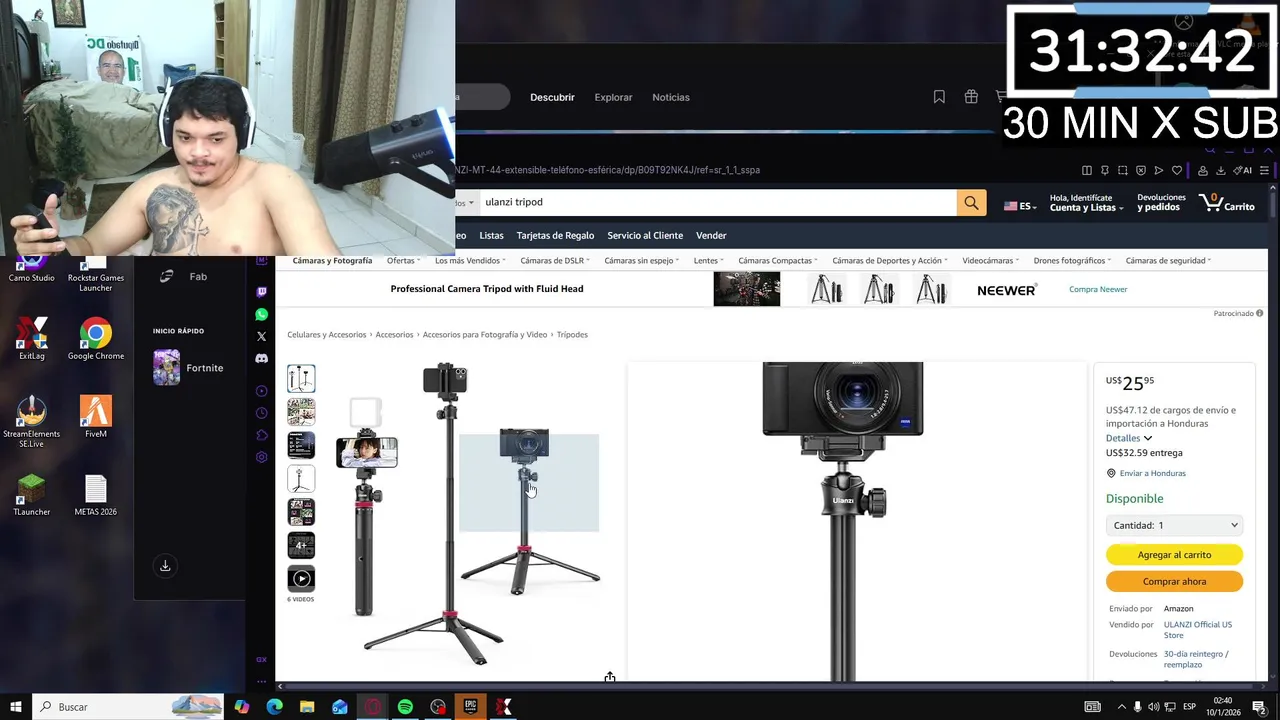Expand the Drones fotográficos submenu
The width and height of the screenshot is (1280, 720).
pos(1072,260)
